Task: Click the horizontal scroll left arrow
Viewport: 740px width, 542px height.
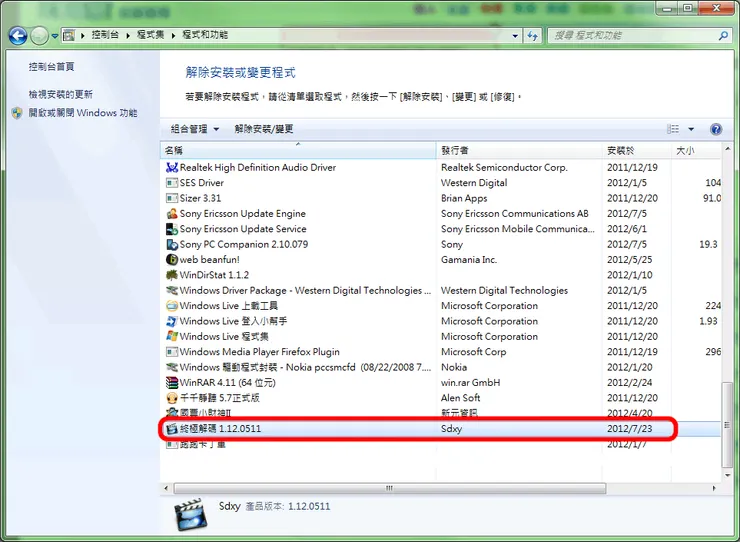Action: (x=166, y=488)
